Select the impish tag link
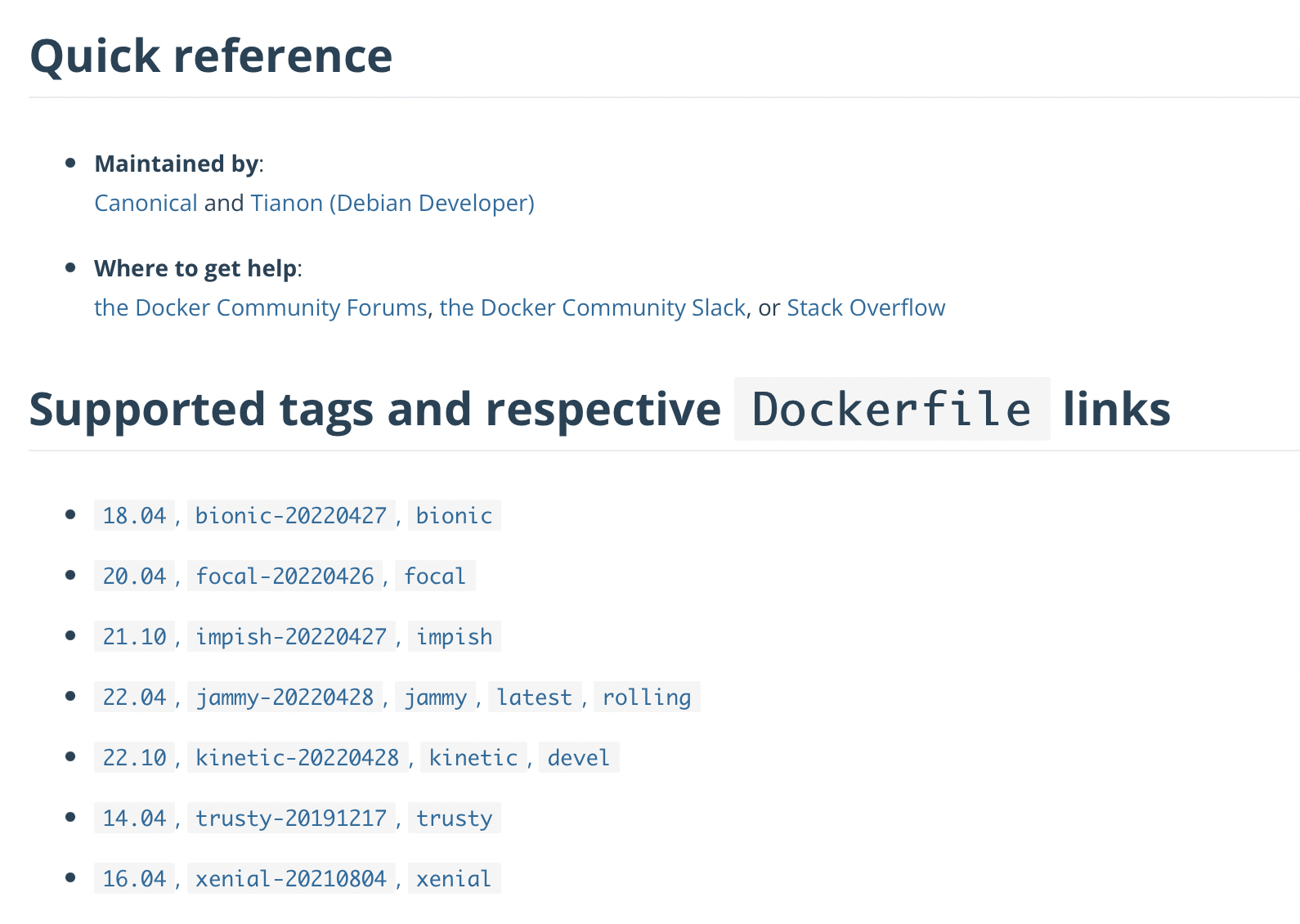The image size is (1300, 924). (455, 637)
